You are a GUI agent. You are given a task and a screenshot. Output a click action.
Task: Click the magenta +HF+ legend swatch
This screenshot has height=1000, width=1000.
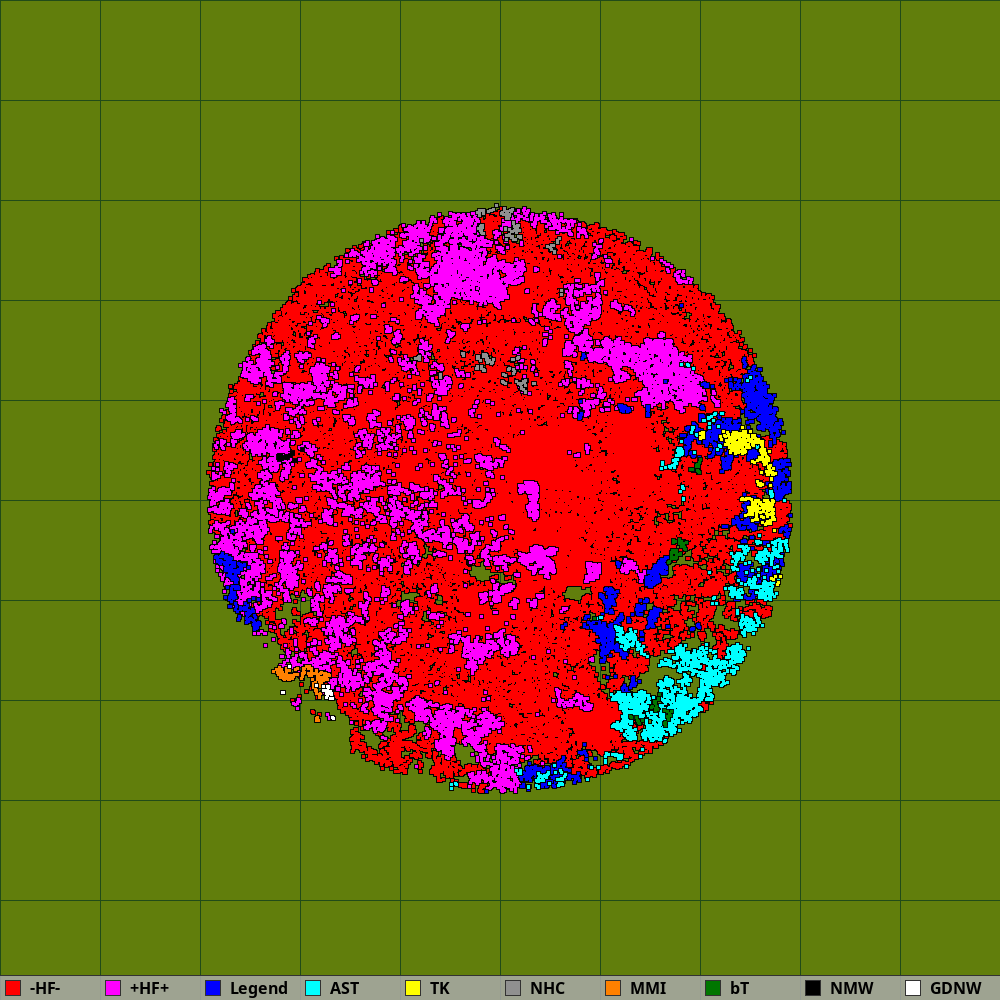tap(113, 988)
